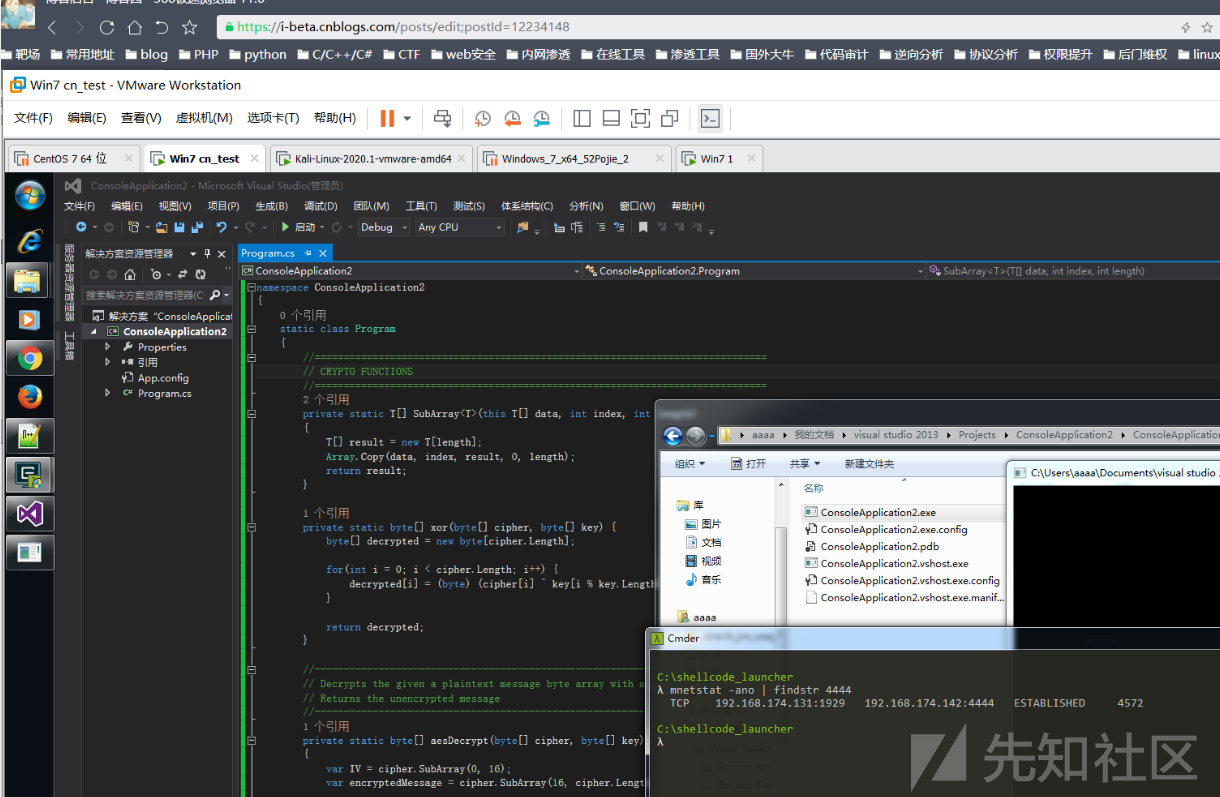Screen dimensions: 1220x797
Task: Click the 启动 start debugging button
Action: click(x=298, y=228)
